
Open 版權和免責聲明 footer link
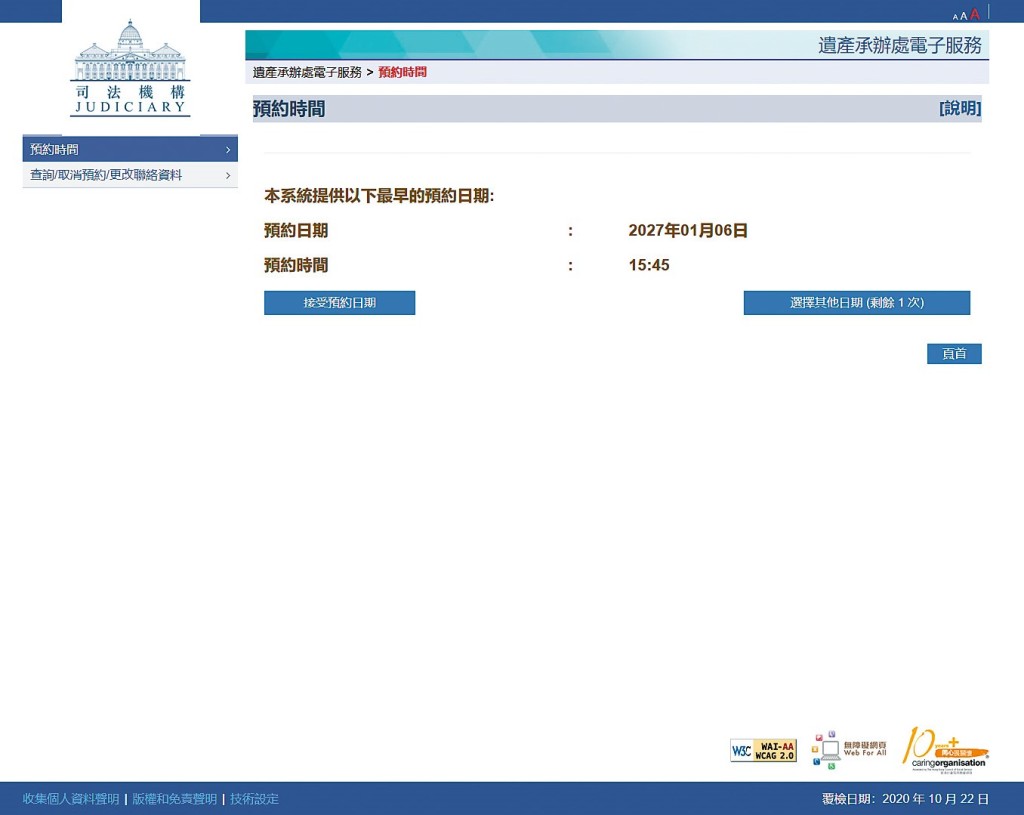(x=174, y=799)
